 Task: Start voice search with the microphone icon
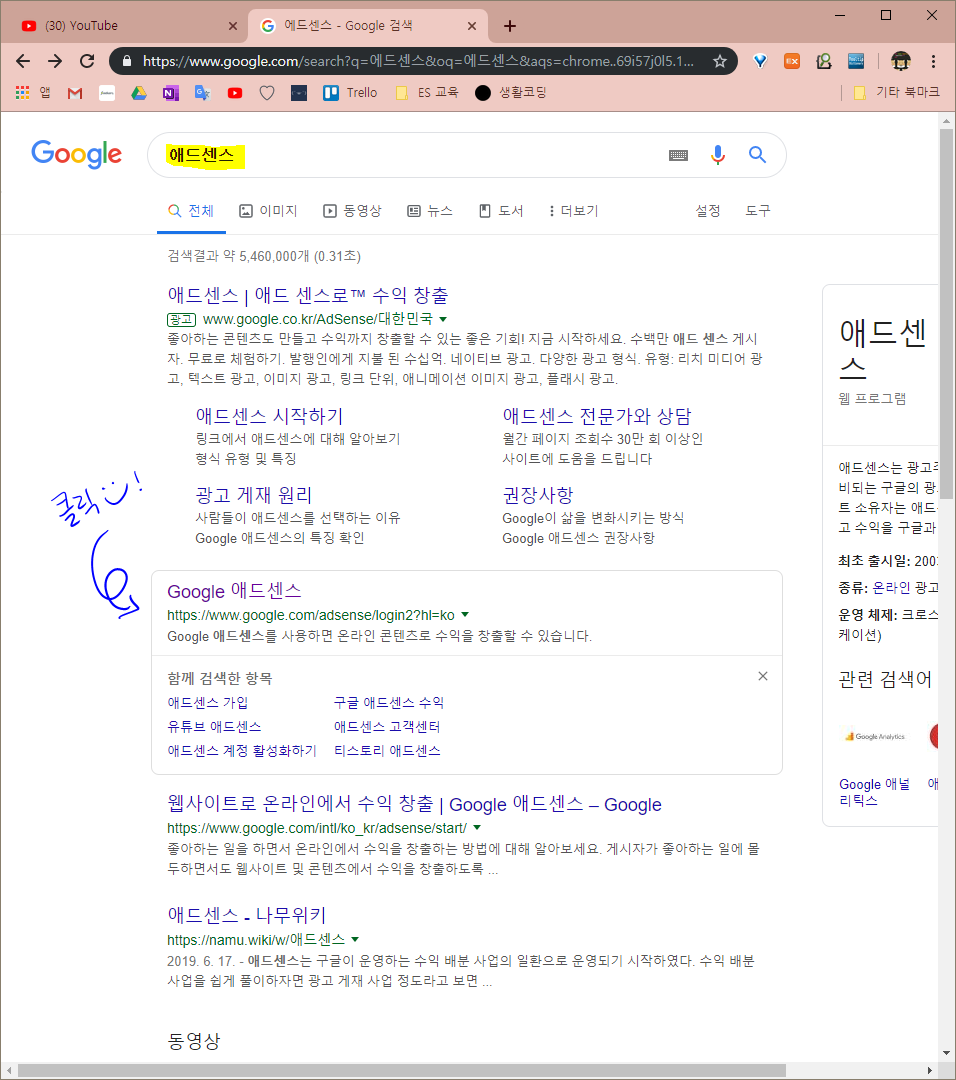(x=718, y=155)
